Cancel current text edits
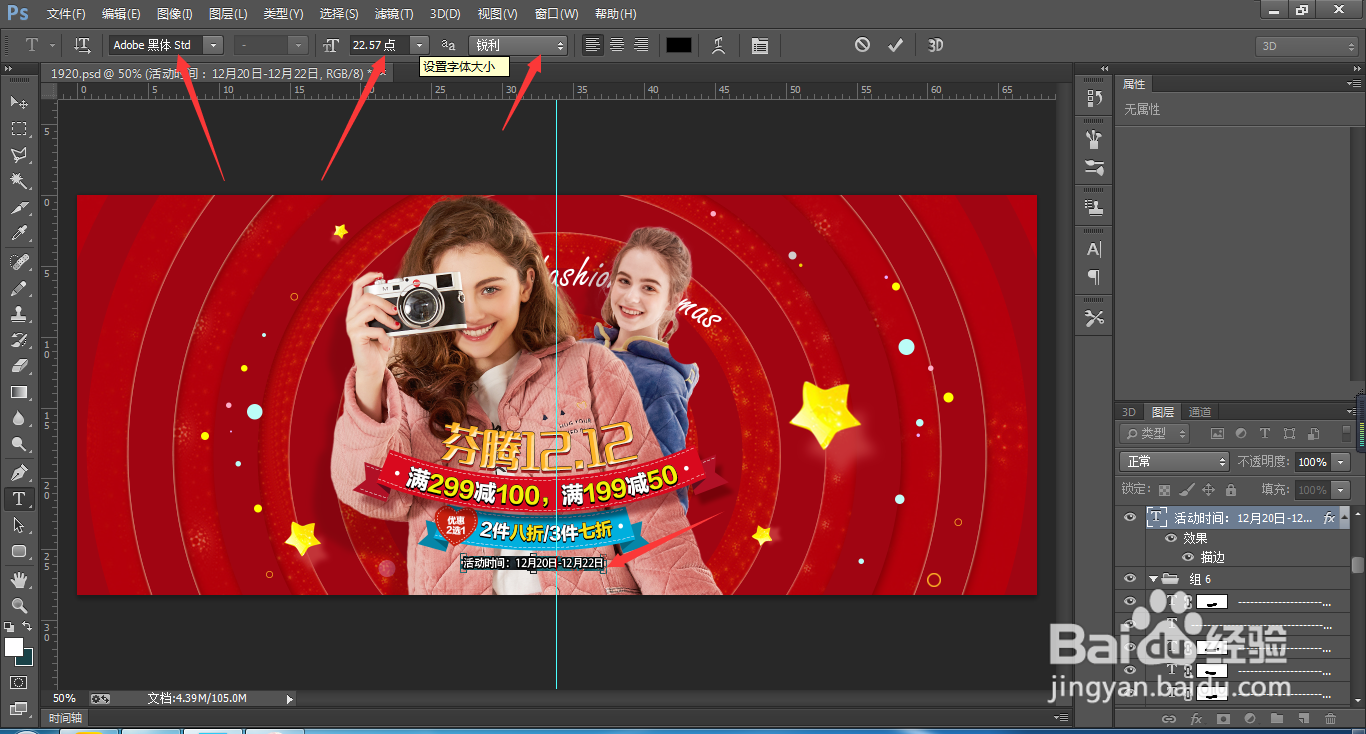 click(862, 45)
